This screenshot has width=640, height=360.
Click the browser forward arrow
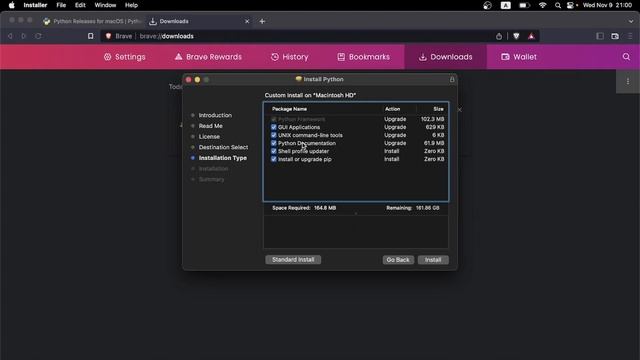[x=24, y=36]
